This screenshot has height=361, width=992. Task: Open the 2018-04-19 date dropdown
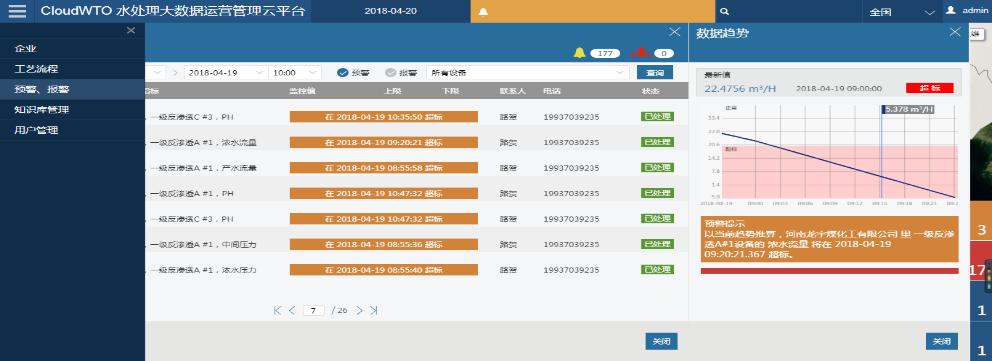point(226,73)
